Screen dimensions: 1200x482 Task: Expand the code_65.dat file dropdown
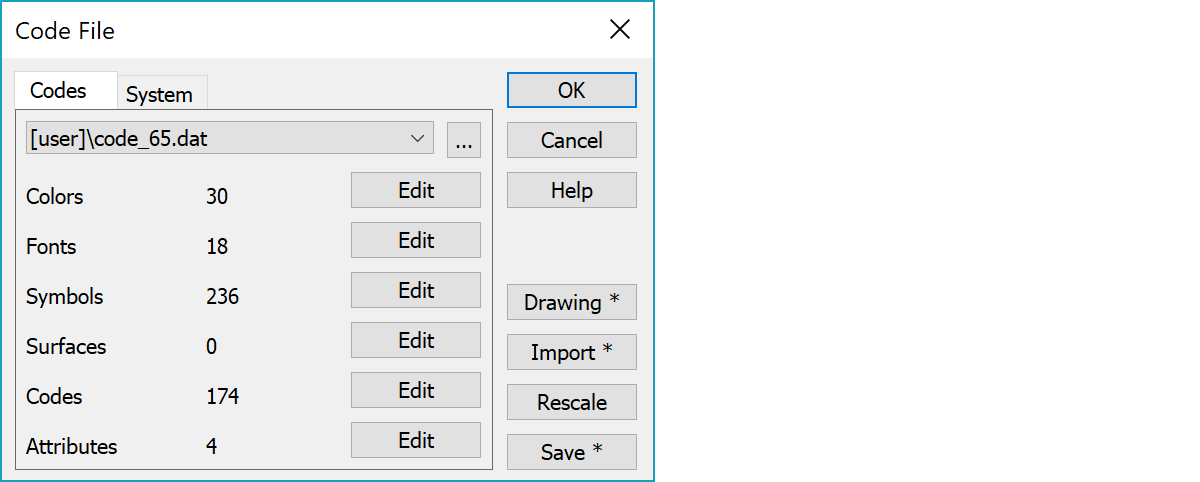tap(418, 139)
